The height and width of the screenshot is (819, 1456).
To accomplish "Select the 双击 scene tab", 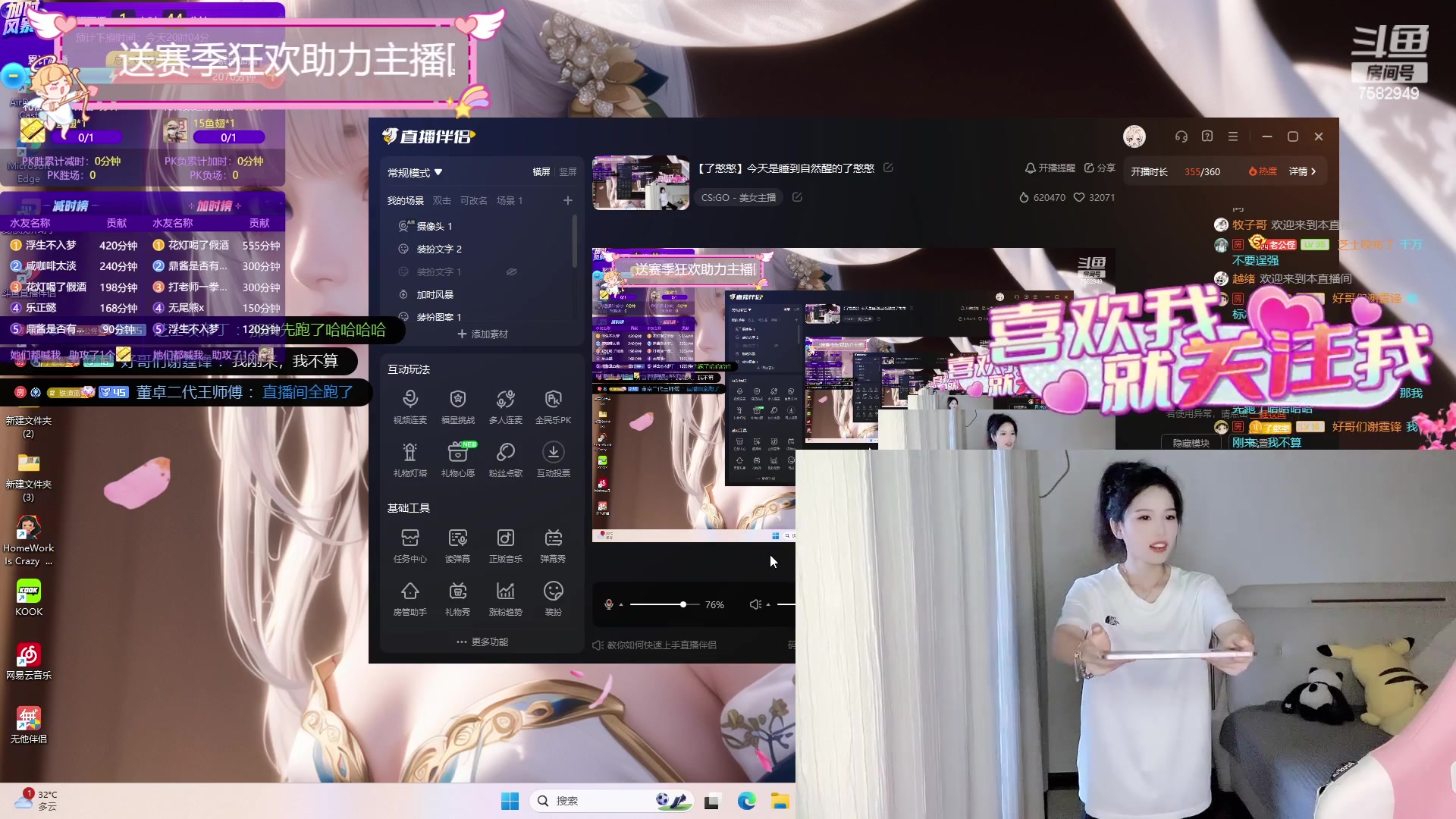I will pyautogui.click(x=442, y=201).
